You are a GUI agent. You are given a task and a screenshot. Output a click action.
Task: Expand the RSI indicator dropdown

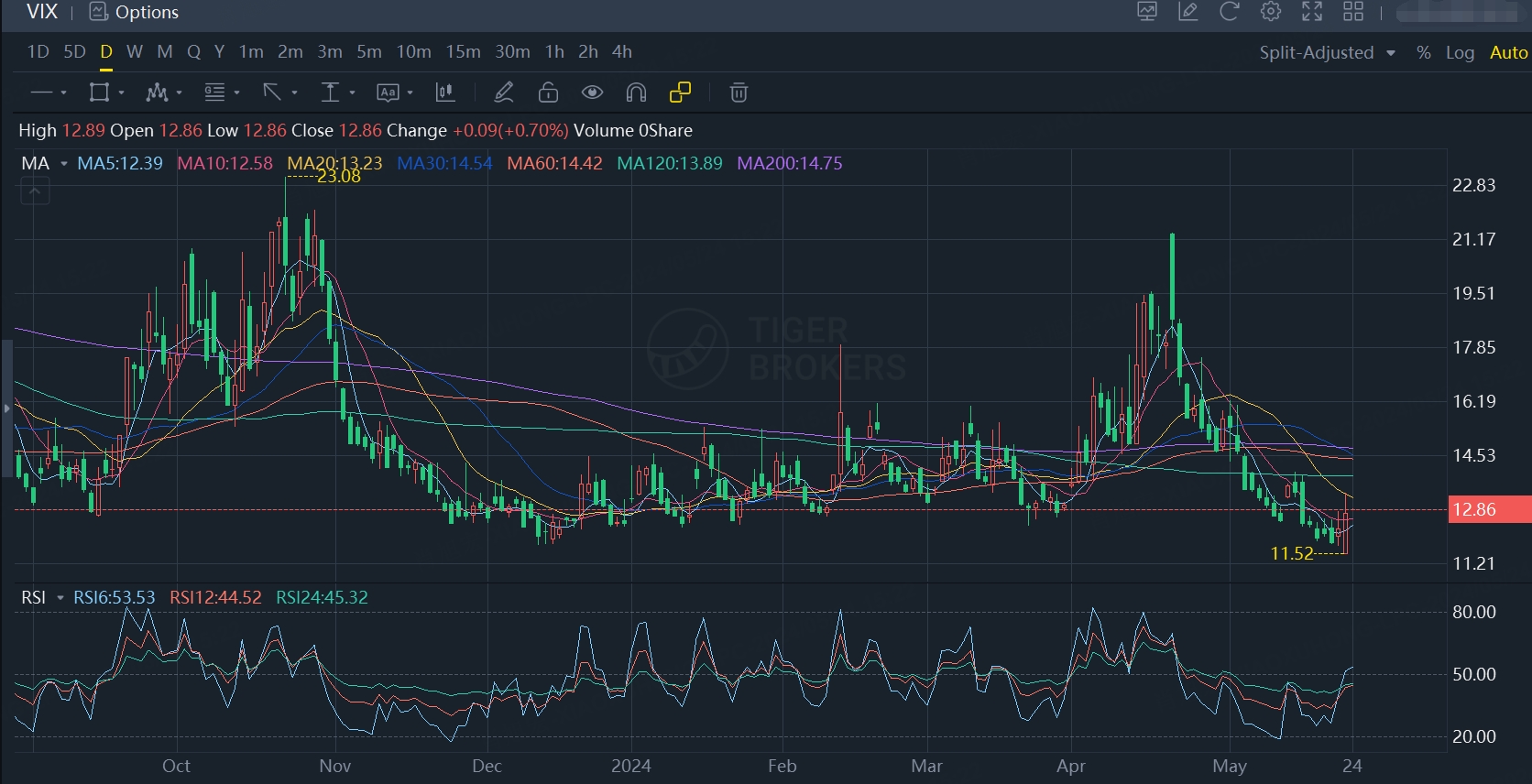click(x=60, y=598)
